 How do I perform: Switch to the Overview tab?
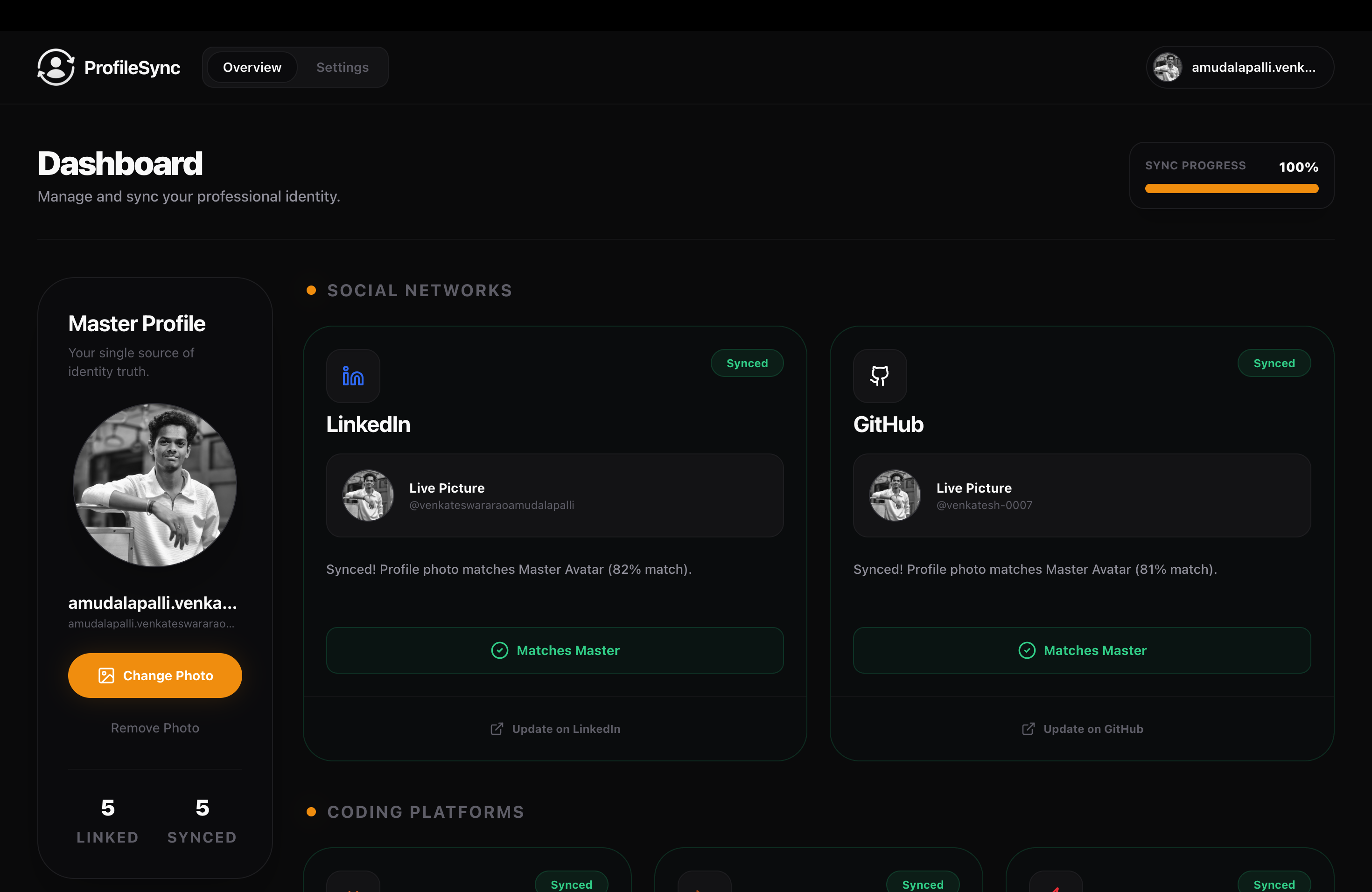point(252,68)
